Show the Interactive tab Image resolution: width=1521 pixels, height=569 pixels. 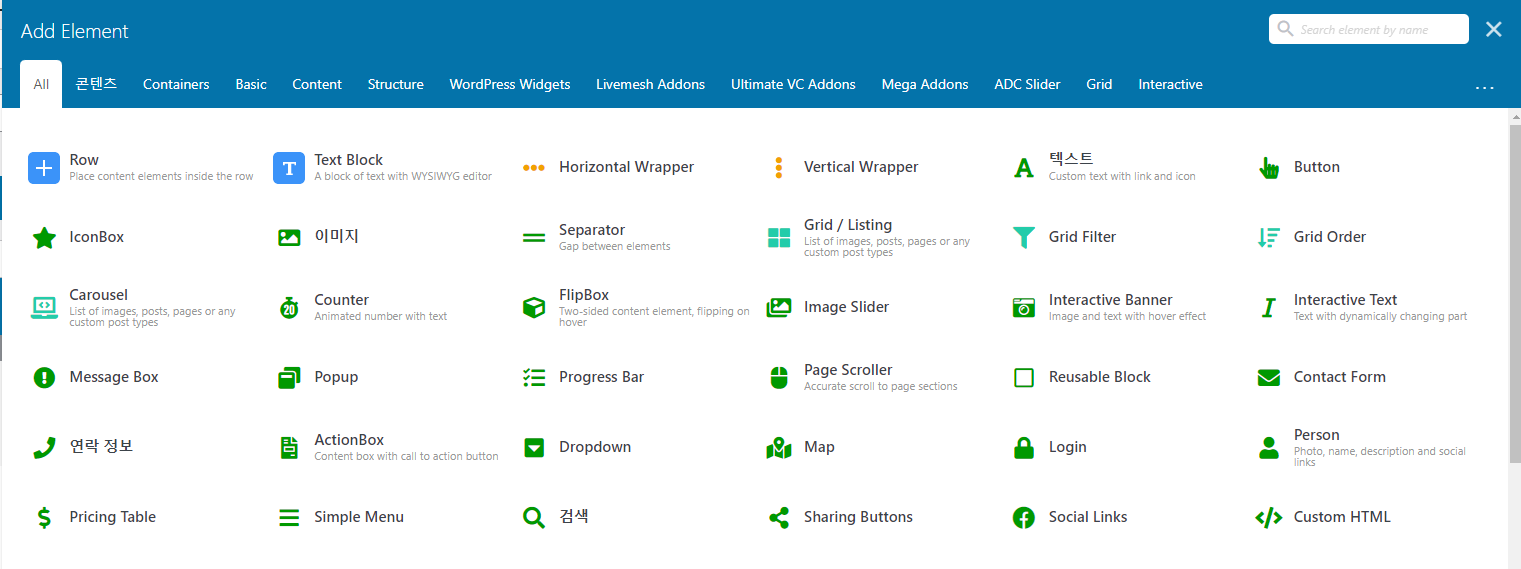tap(1170, 84)
